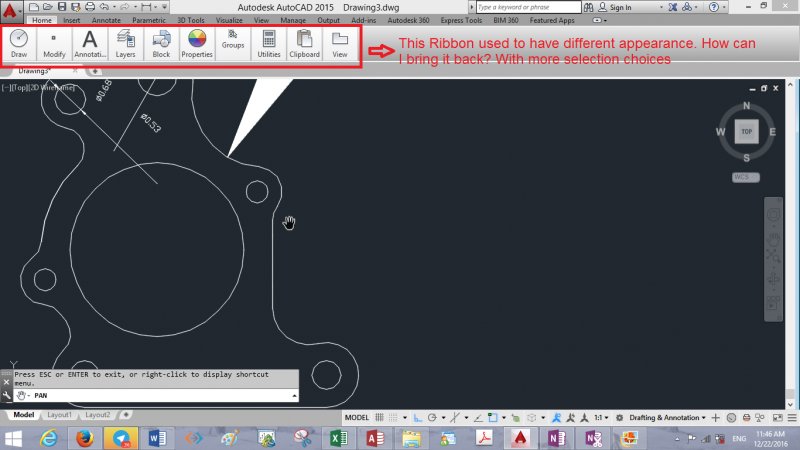The height and width of the screenshot is (450, 800).
Task: Open the Help question mark icon
Action: pyautogui.click(x=714, y=7)
